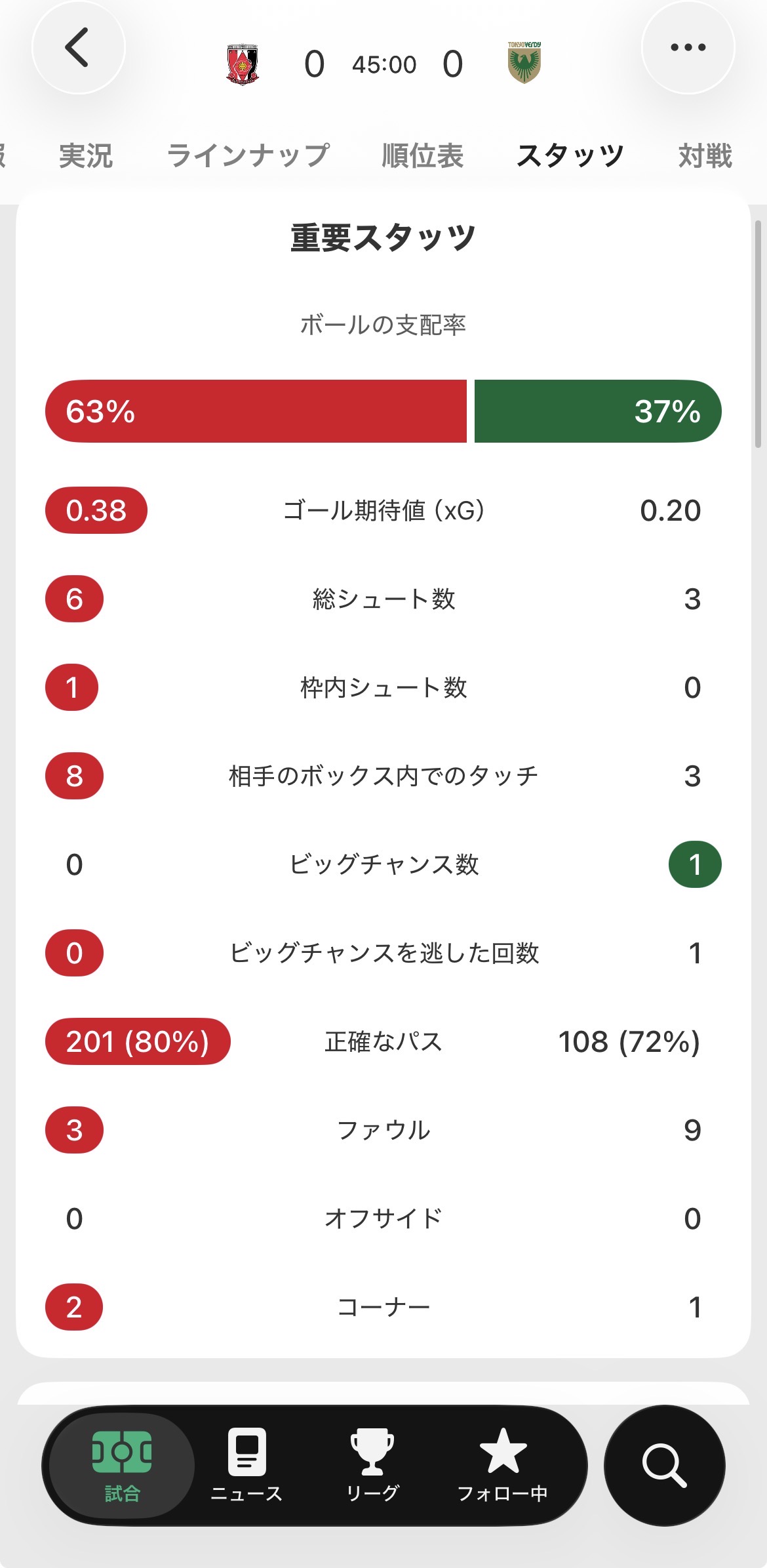Open the 順位表 standings tab
This screenshot has width=767, height=1568.
pyautogui.click(x=423, y=156)
